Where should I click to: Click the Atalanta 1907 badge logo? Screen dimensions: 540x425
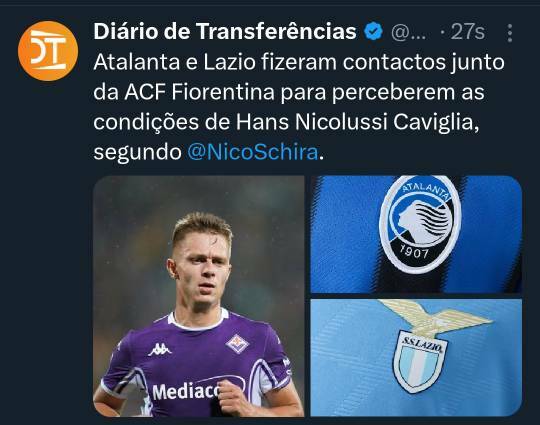[x=420, y=225]
